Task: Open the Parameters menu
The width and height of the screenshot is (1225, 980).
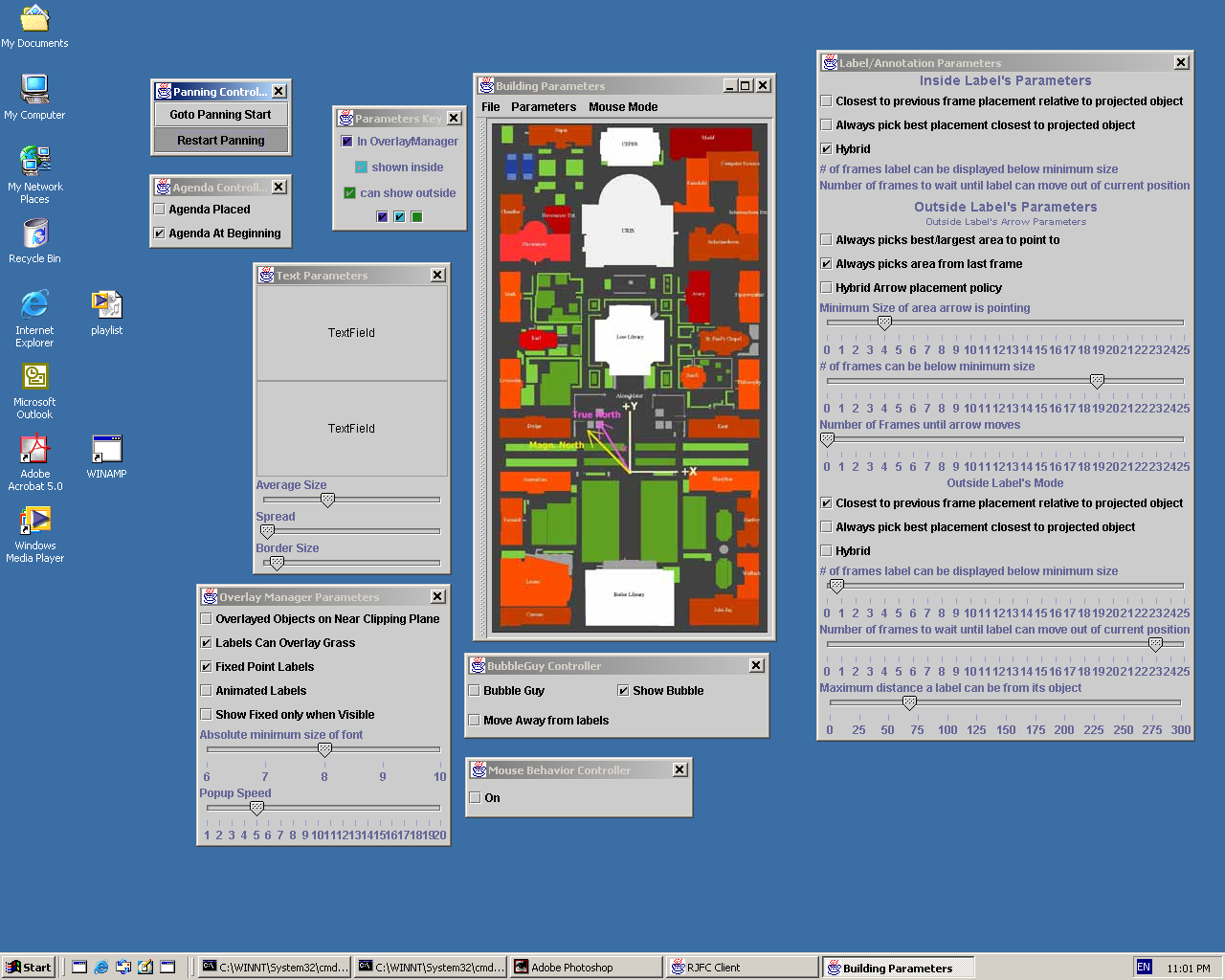Action: point(544,106)
